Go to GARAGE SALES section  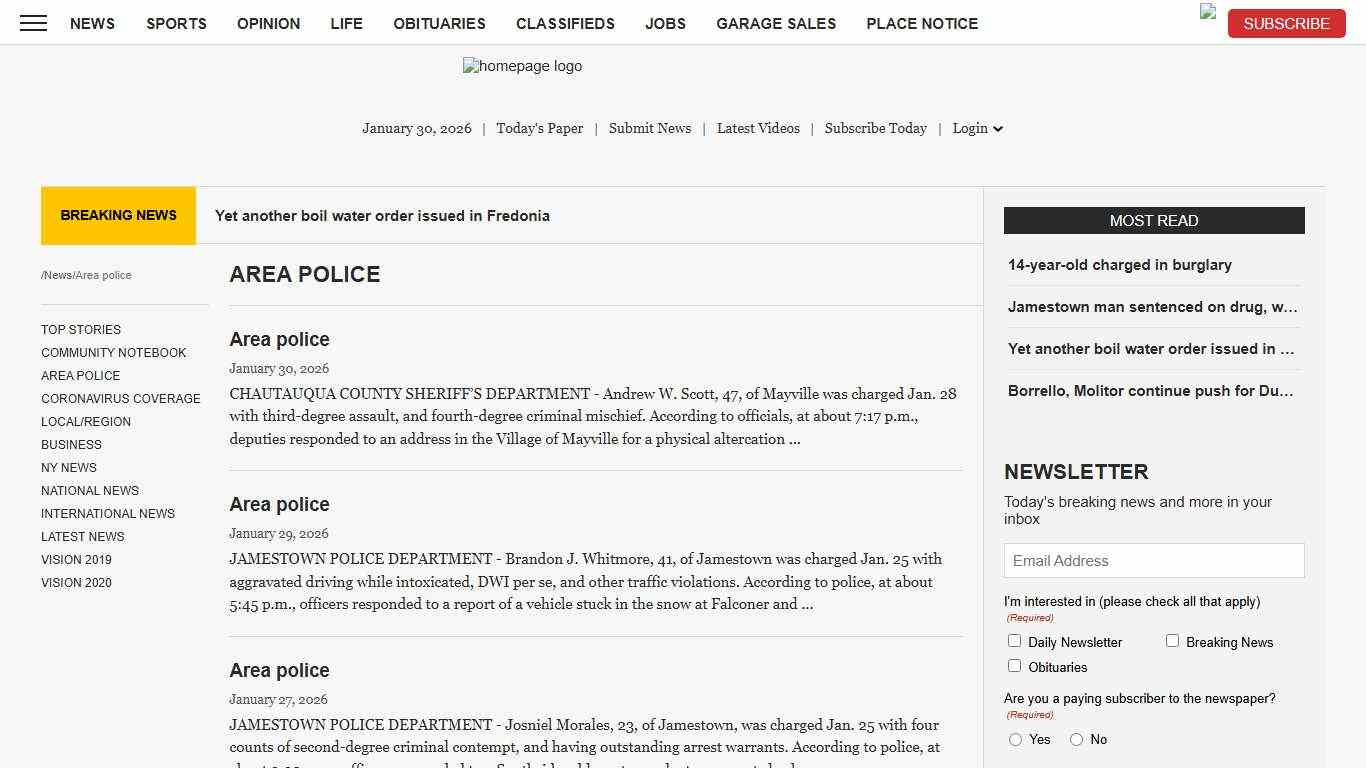coord(776,23)
